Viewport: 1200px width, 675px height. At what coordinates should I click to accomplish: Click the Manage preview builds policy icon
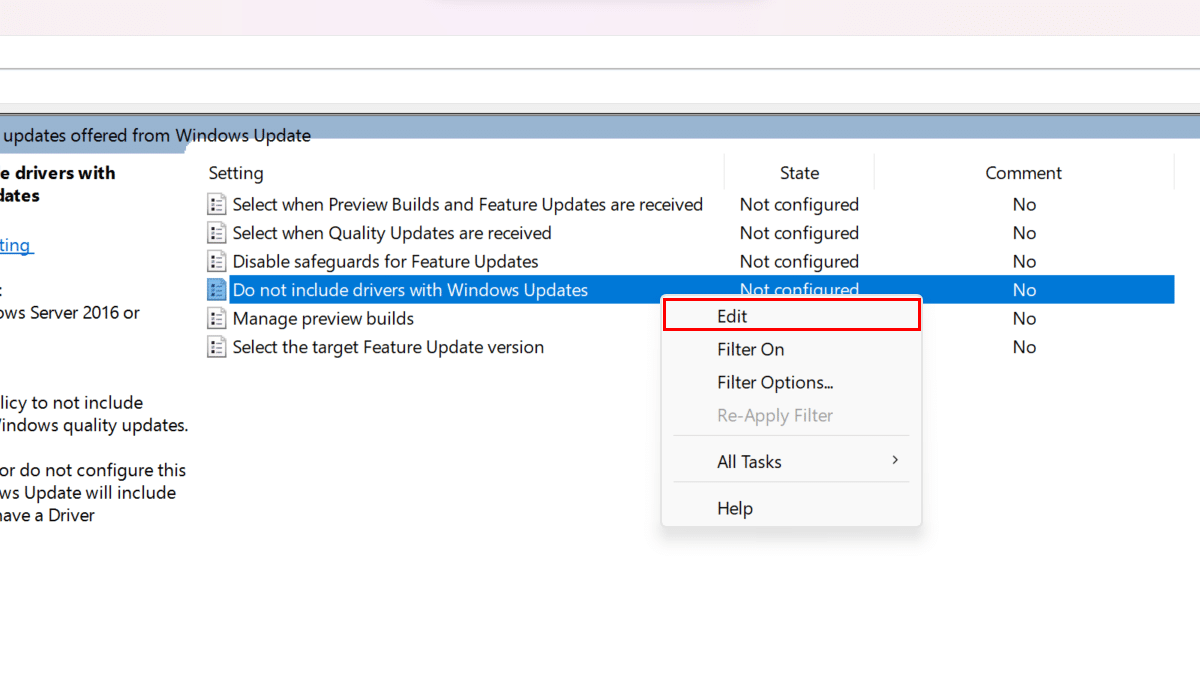216,319
